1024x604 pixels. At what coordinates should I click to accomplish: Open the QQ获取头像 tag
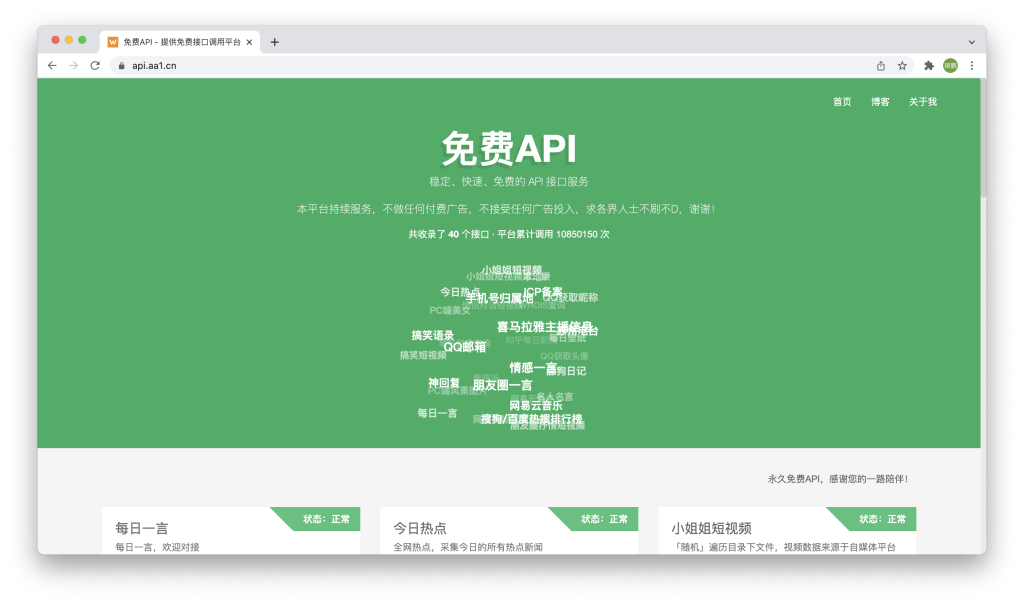[x=564, y=356]
